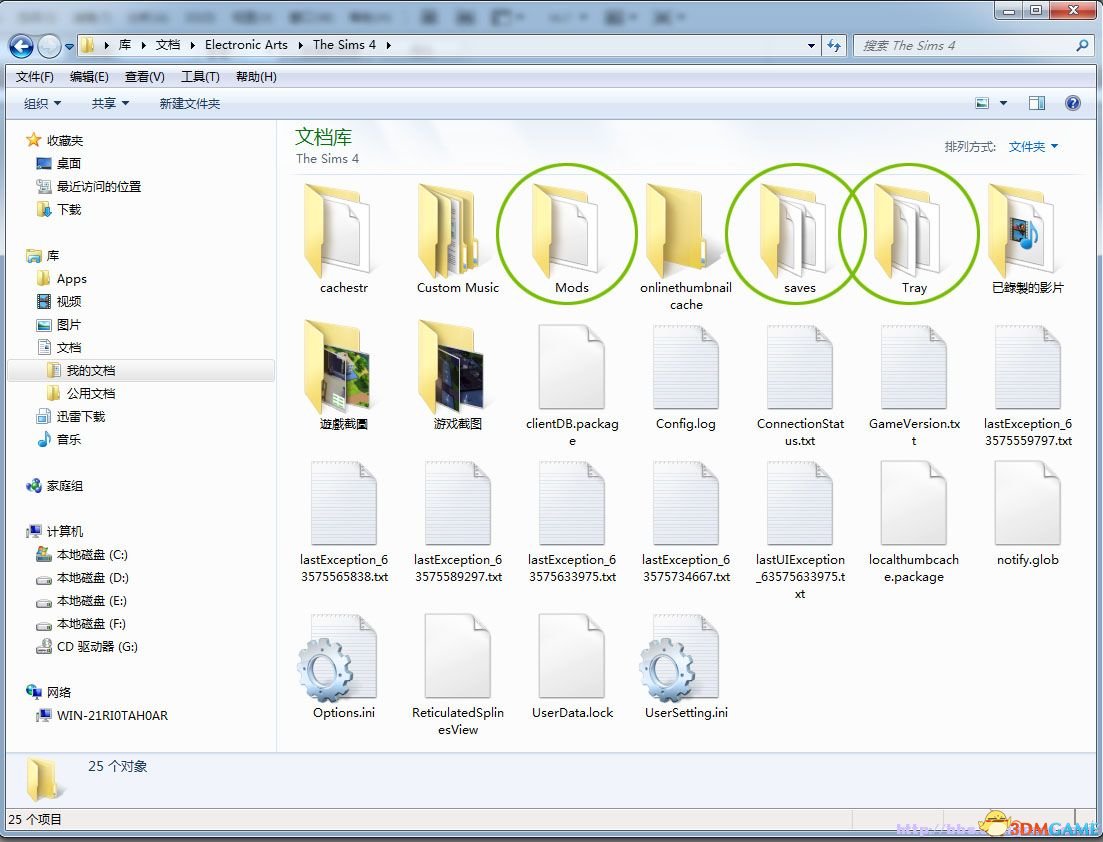Toggle the preview pane button

[x=1037, y=103]
